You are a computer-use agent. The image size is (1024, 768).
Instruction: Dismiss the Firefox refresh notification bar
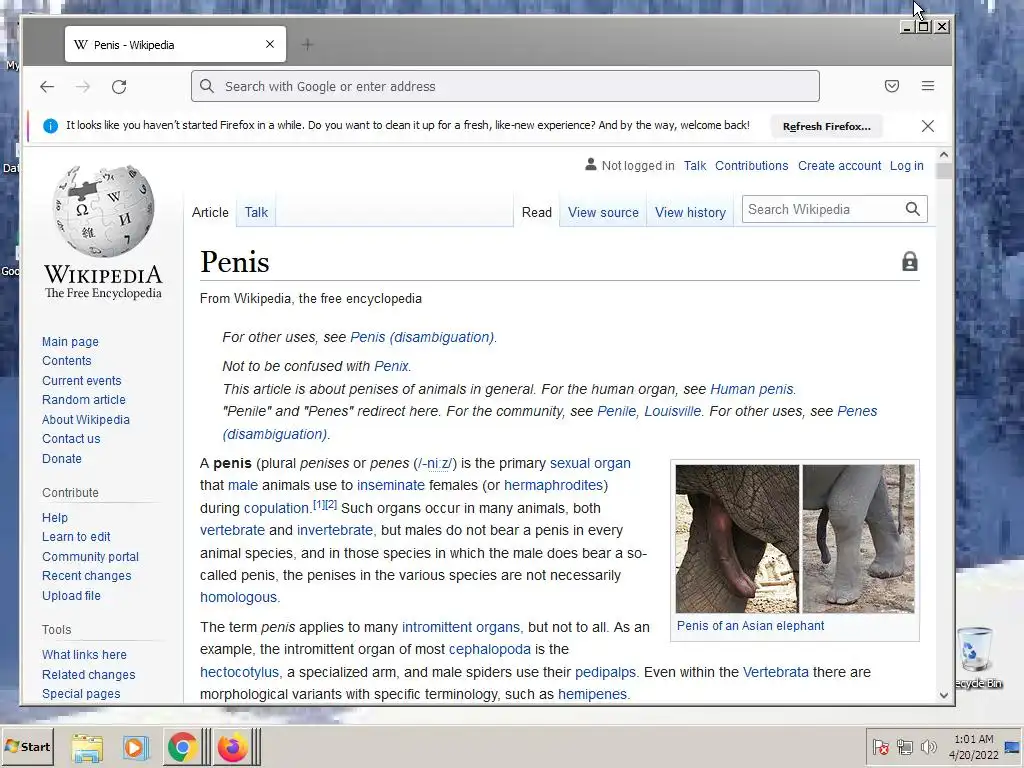click(928, 126)
